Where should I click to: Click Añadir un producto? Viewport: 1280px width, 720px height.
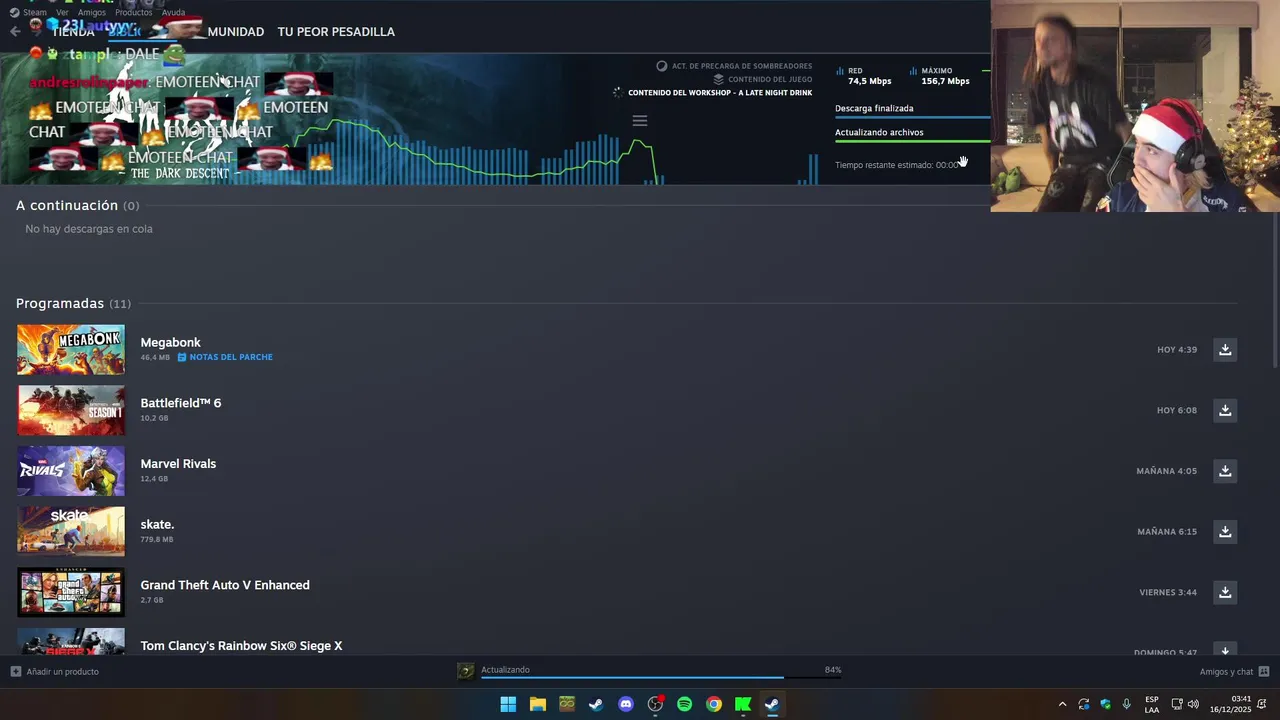pos(62,671)
